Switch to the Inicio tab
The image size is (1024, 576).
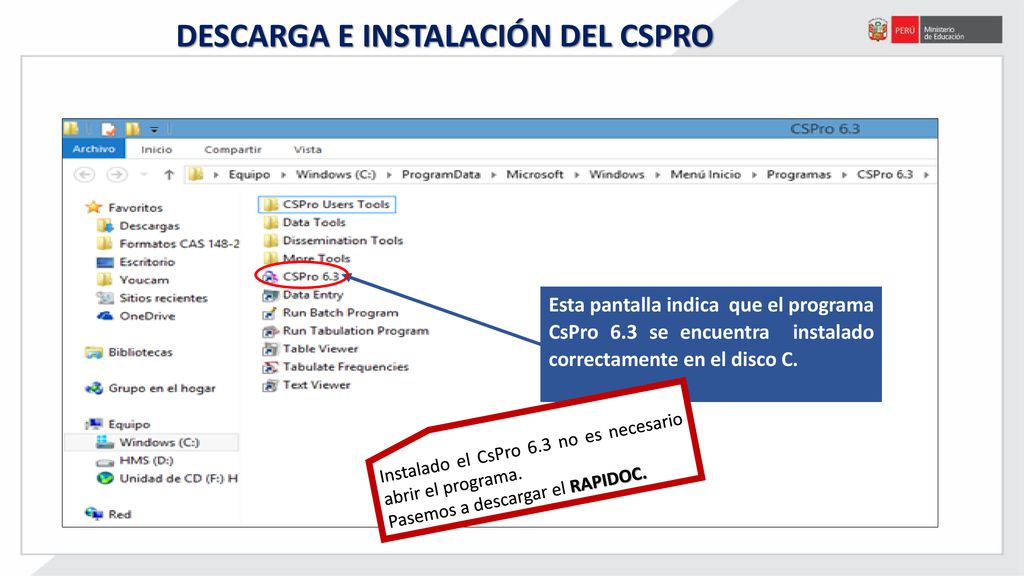point(156,150)
